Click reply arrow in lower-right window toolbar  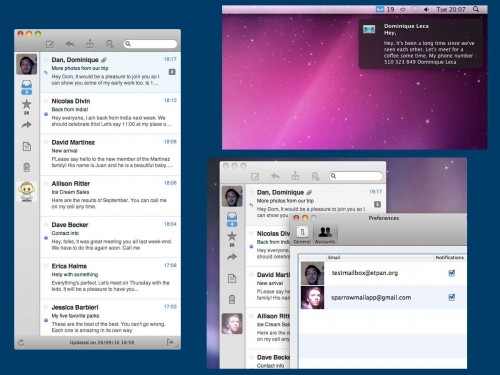click(x=275, y=176)
